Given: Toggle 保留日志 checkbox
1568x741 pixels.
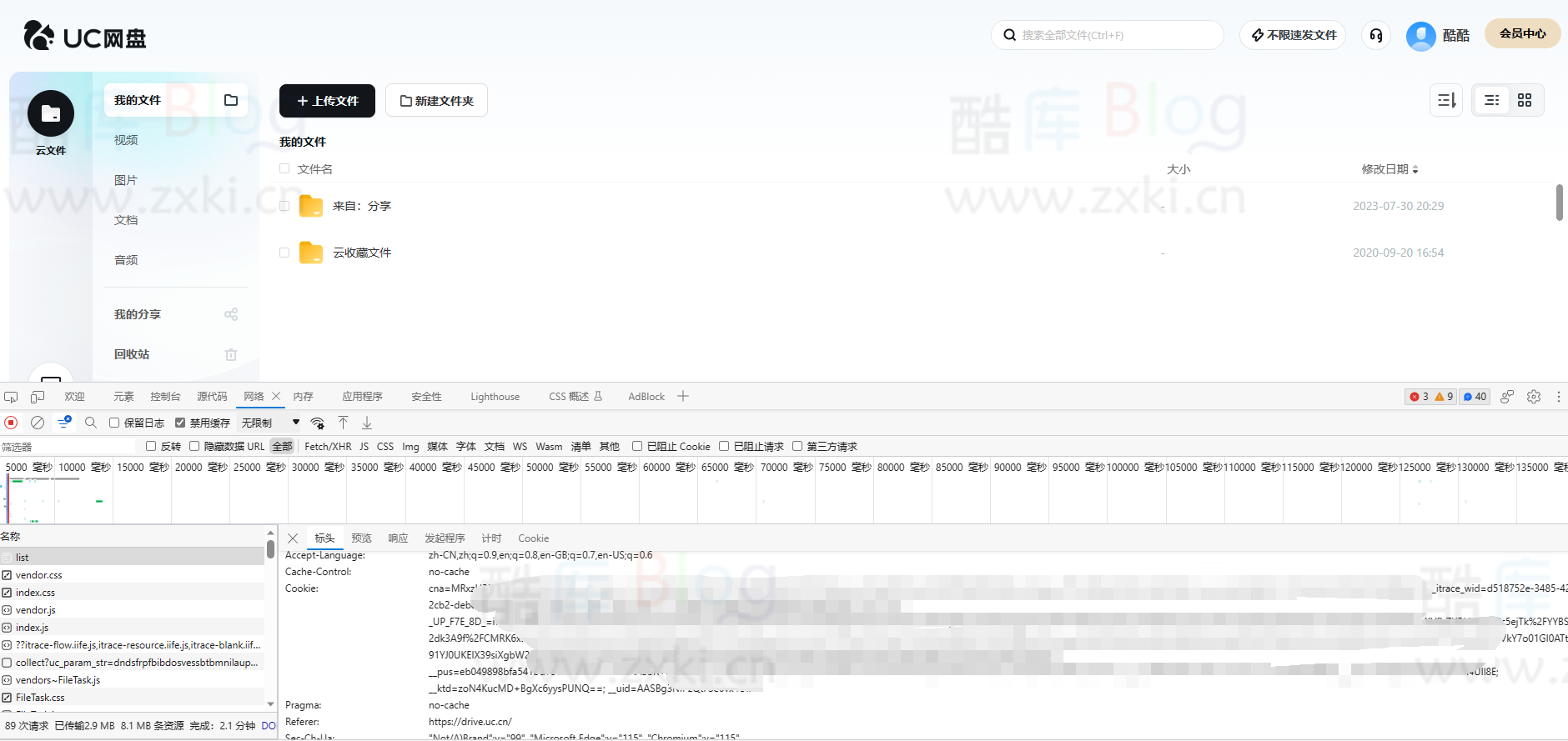Looking at the screenshot, I should tap(114, 423).
